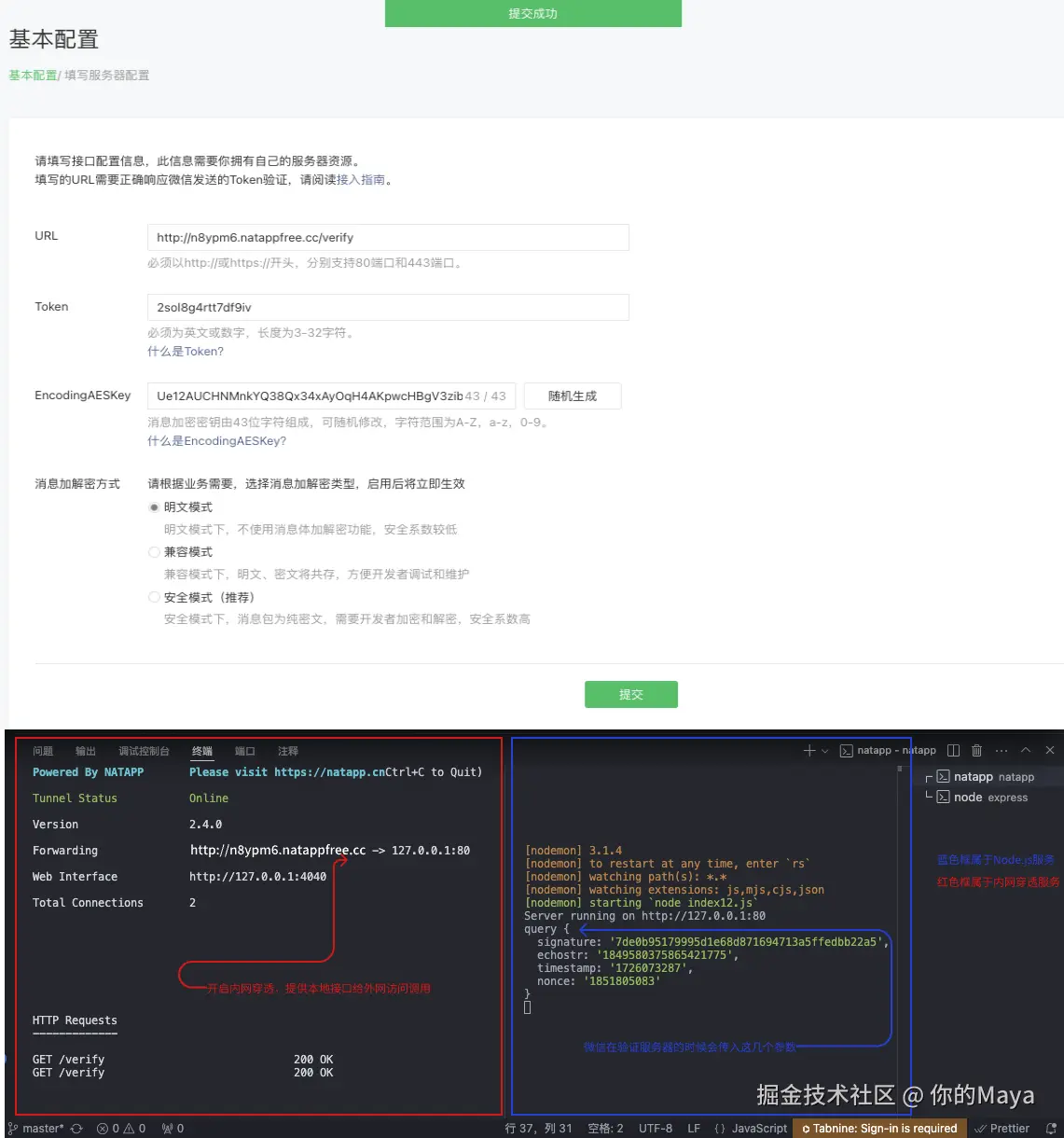The image size is (1064, 1138).
Task: Click the http://127.0.0.1:4040 web interface address
Action: pyautogui.click(x=257, y=877)
